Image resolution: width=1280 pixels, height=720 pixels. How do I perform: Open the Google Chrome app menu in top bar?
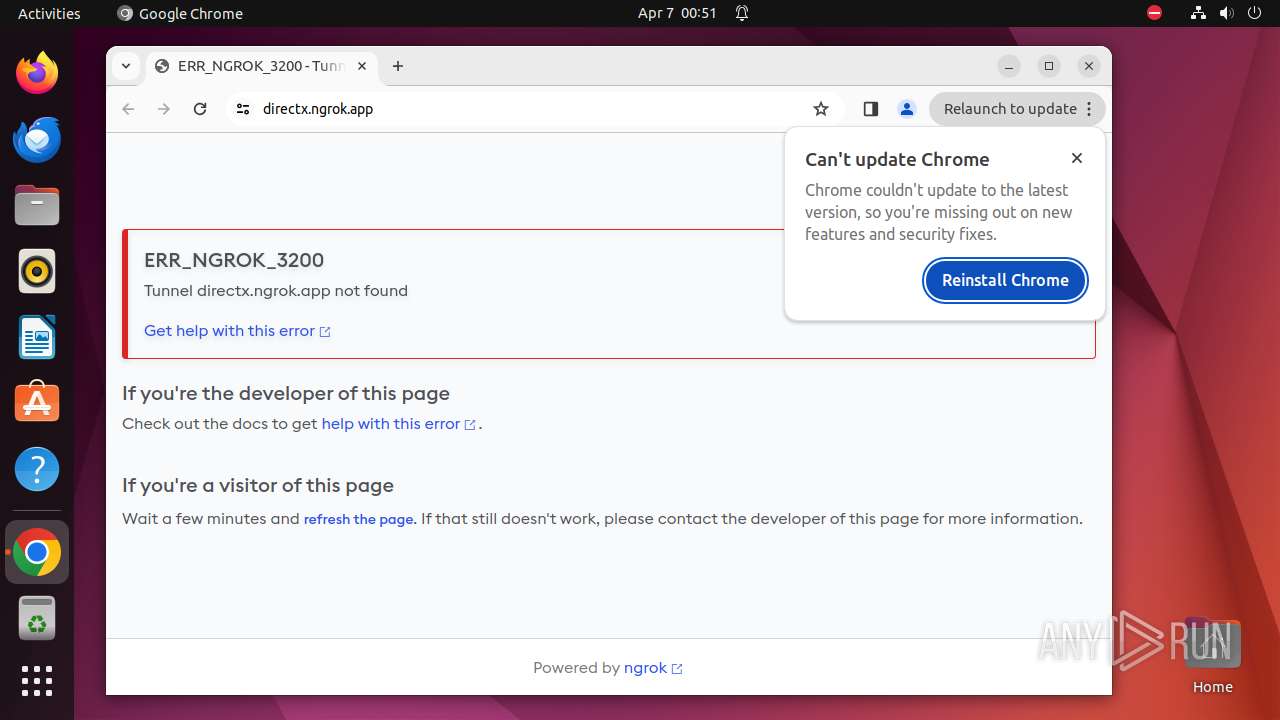click(180, 13)
